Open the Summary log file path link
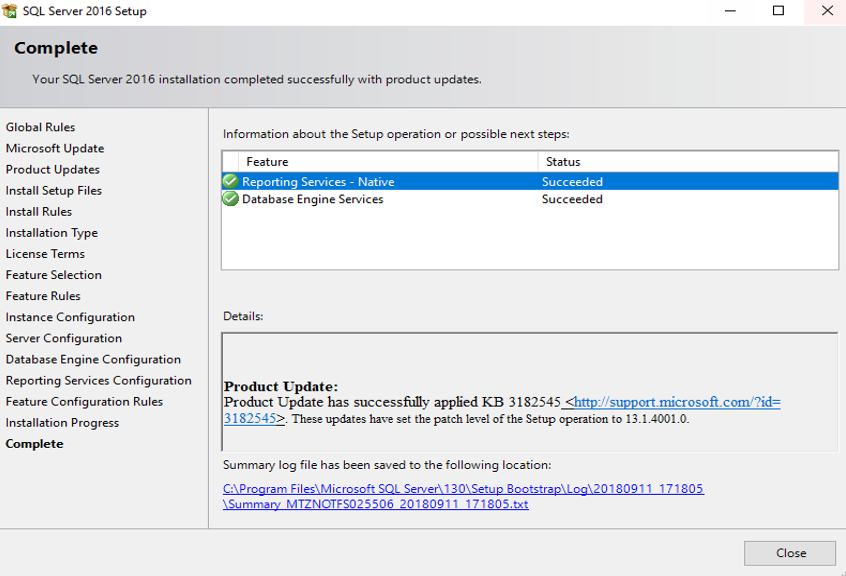Image resolution: width=846 pixels, height=576 pixels. [x=463, y=489]
